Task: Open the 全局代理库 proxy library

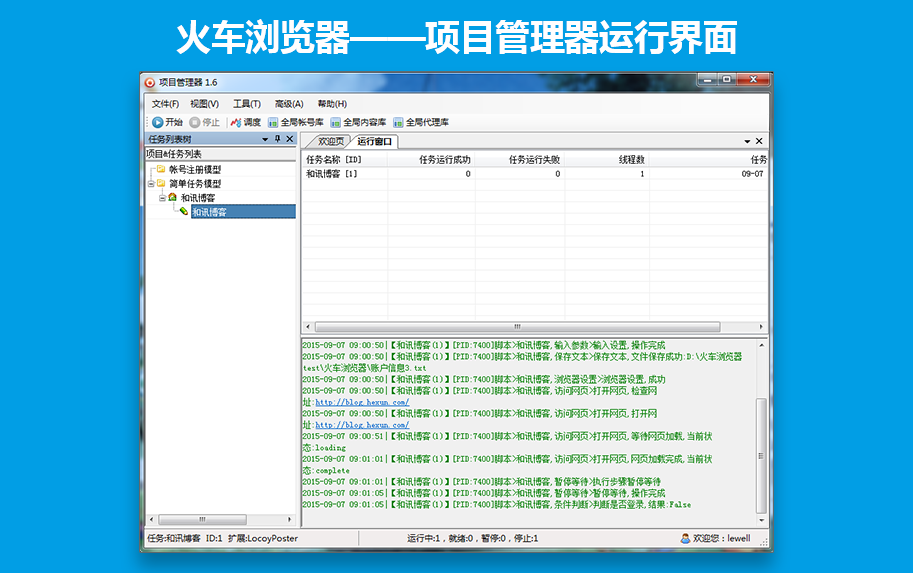Action: (421, 122)
